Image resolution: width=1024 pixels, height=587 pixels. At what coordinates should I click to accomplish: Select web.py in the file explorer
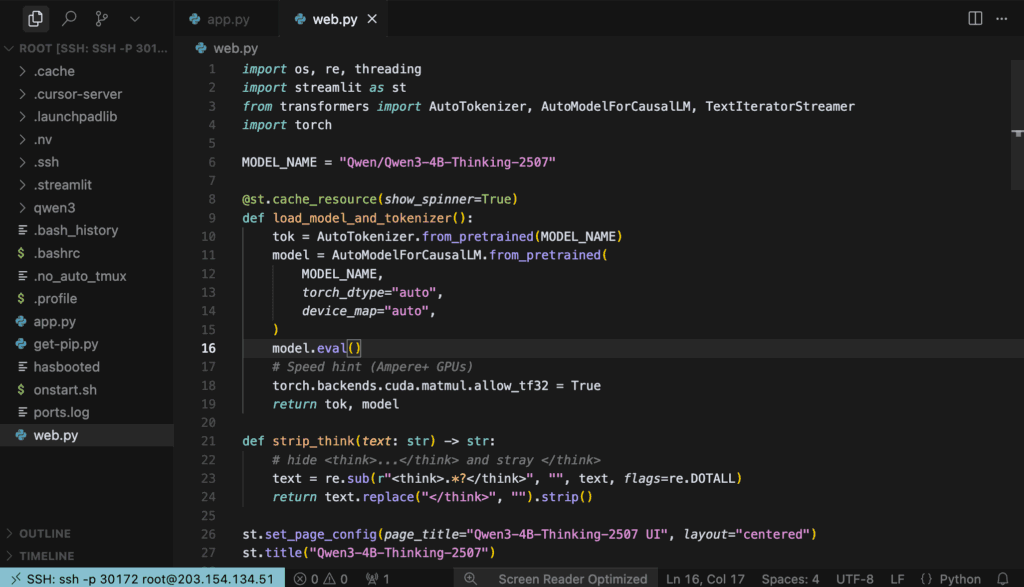87,435
